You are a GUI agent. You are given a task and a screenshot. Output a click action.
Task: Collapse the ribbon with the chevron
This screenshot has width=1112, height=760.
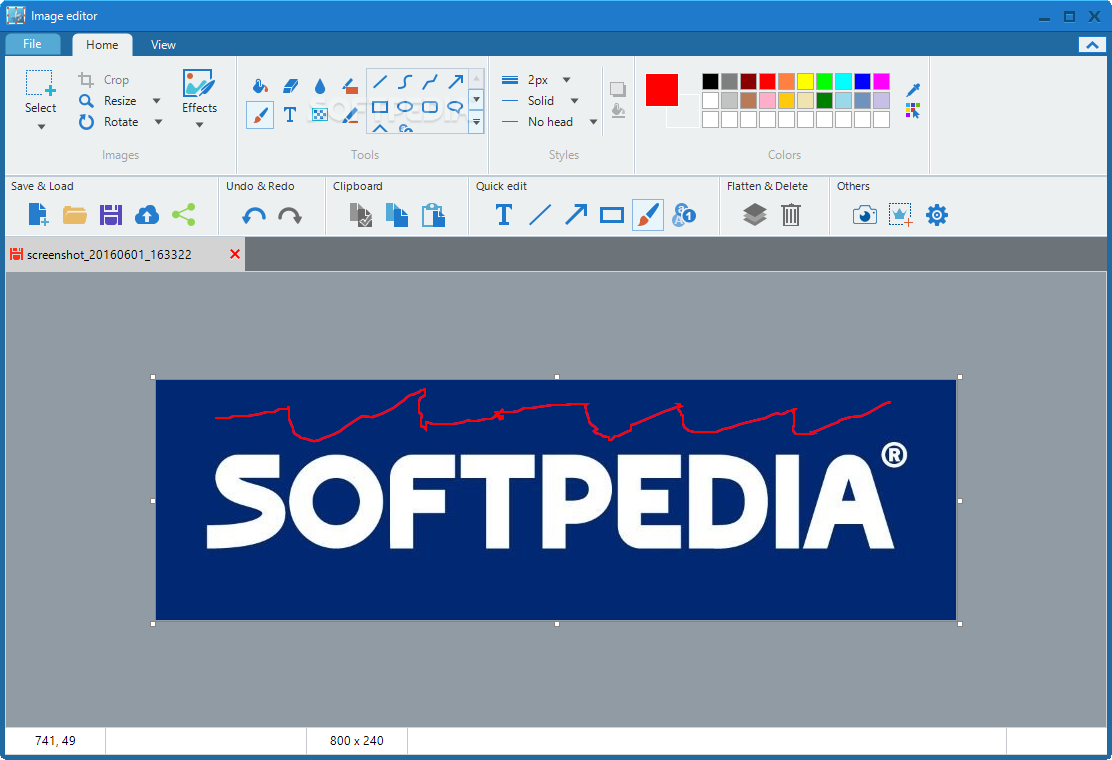click(x=1092, y=45)
